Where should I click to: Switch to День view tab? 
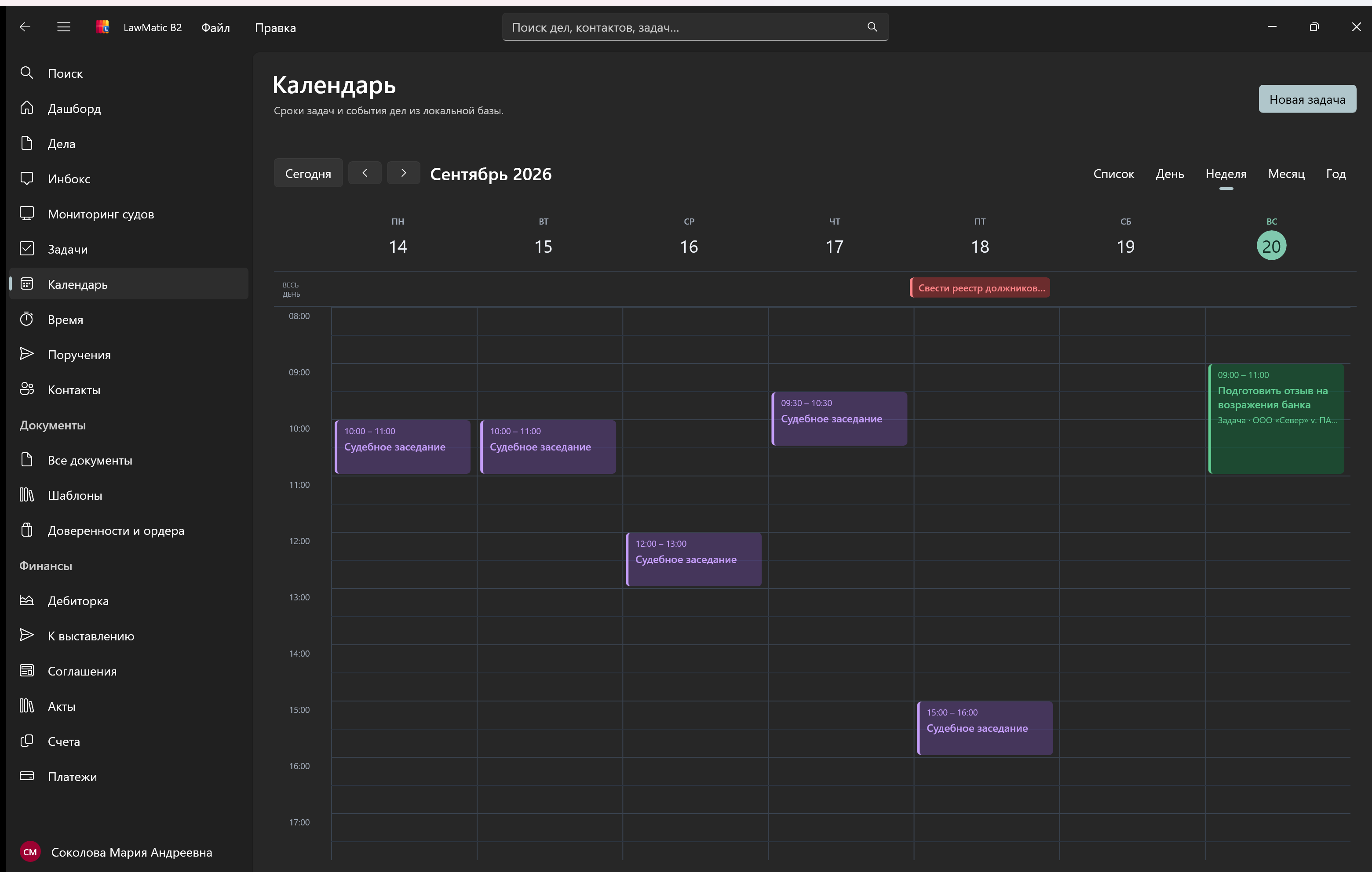[x=1170, y=174]
